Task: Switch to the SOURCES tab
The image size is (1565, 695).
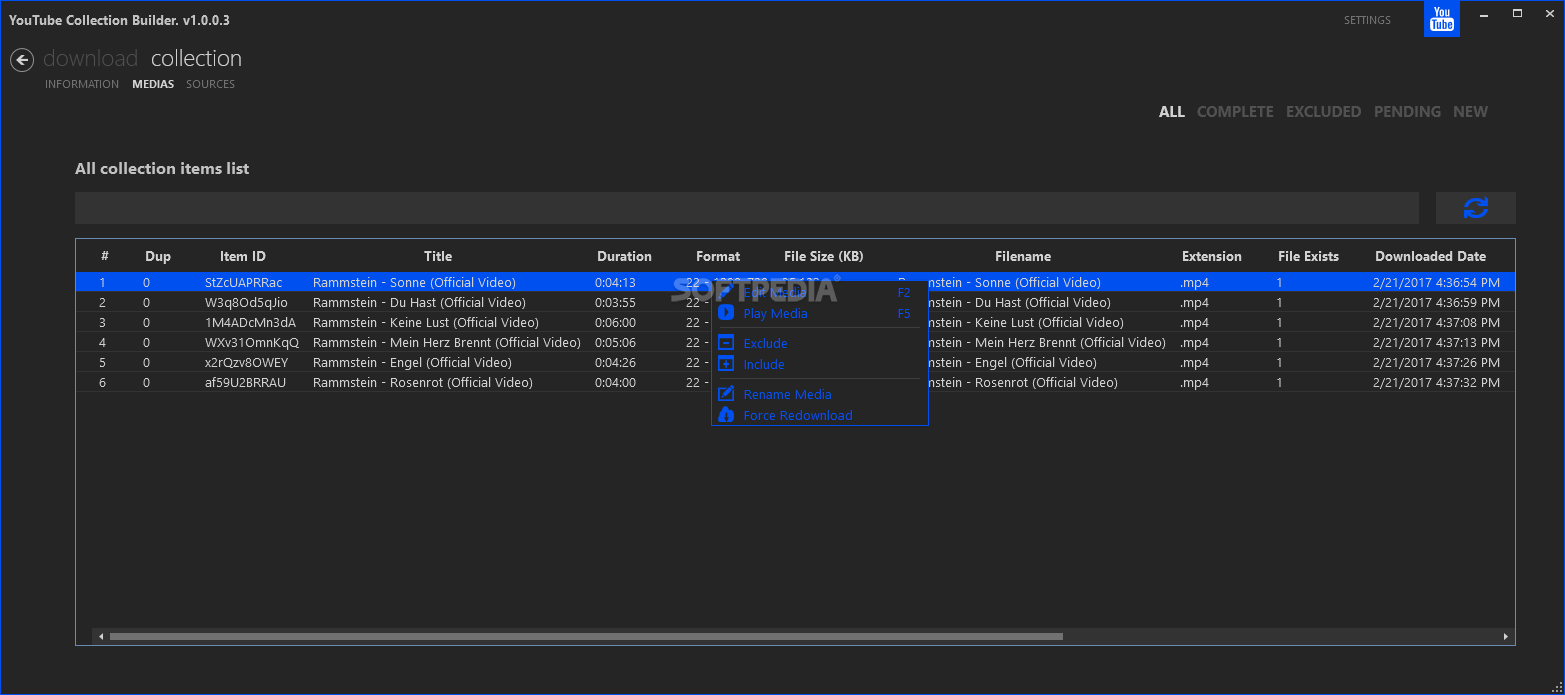Action: [210, 84]
